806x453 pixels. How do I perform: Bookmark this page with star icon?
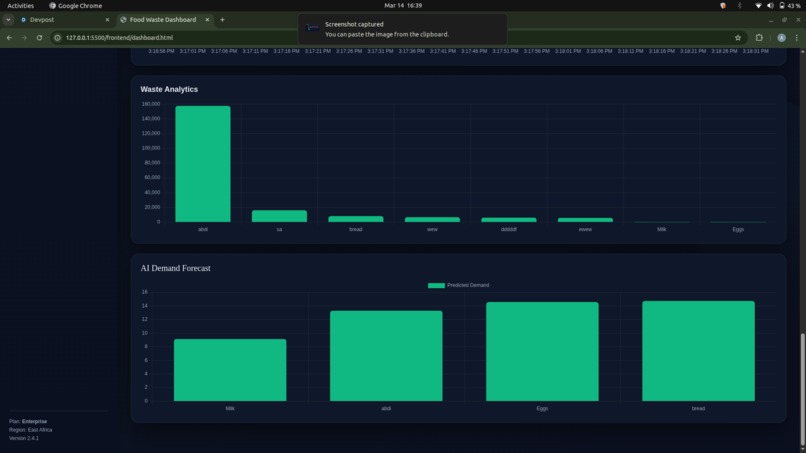pyautogui.click(x=738, y=38)
